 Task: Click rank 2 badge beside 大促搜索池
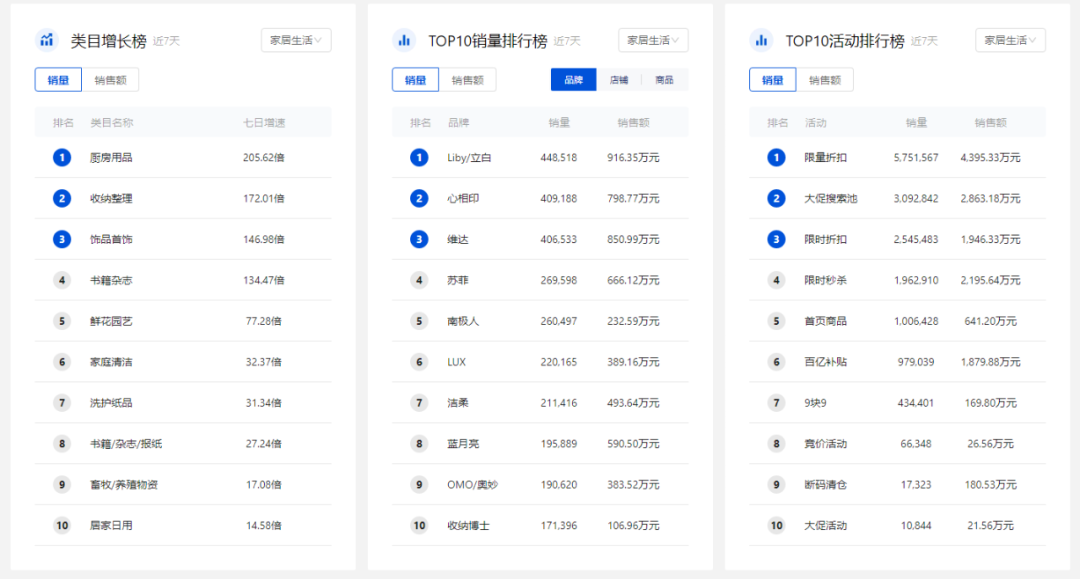click(x=776, y=198)
